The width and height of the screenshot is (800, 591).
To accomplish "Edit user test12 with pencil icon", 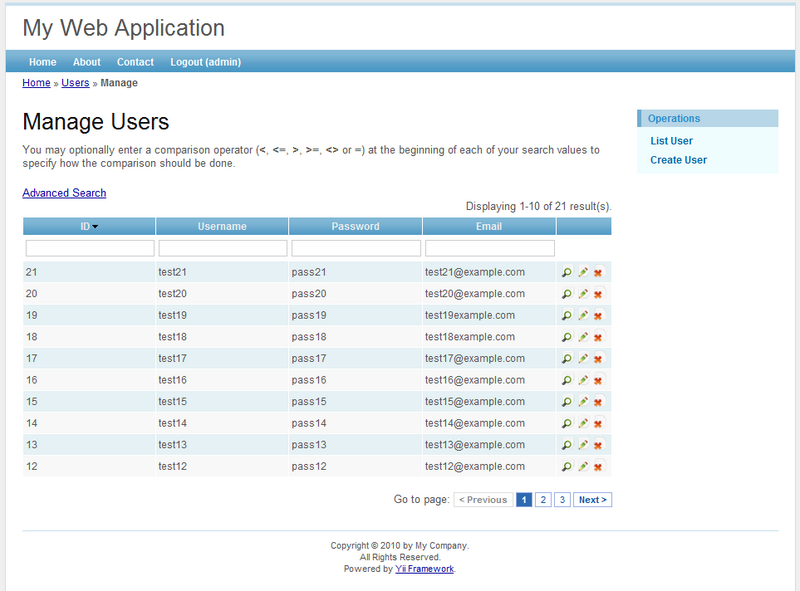I will (583, 466).
